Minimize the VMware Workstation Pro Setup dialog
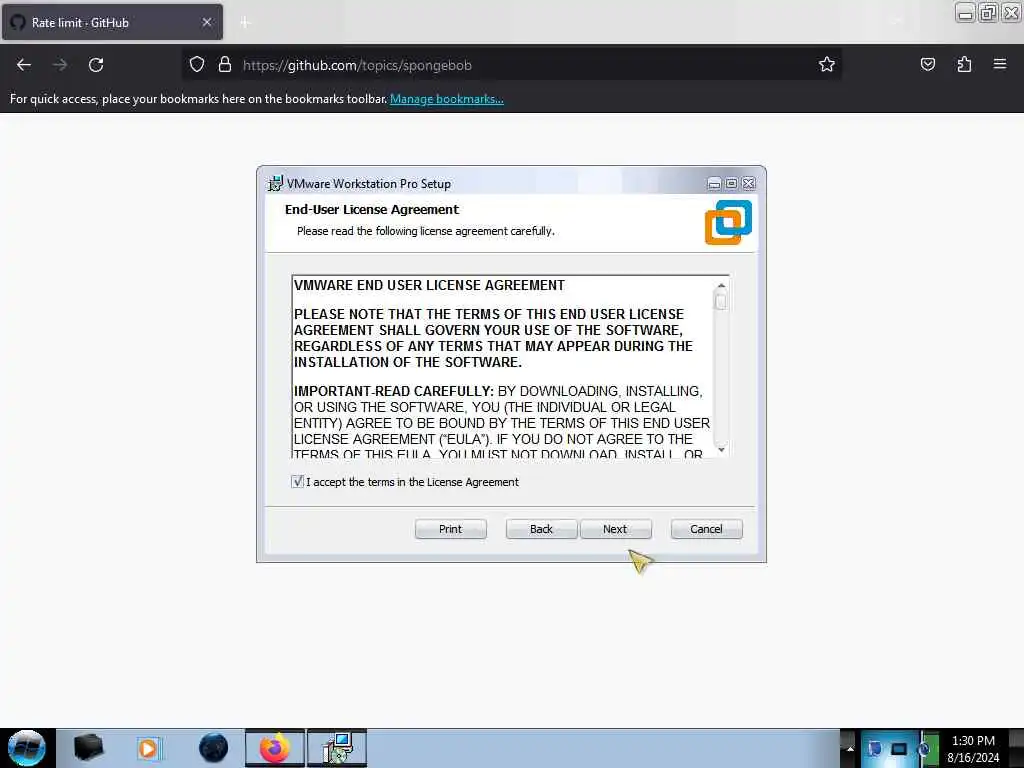Viewport: 1024px width, 768px height. (714, 184)
